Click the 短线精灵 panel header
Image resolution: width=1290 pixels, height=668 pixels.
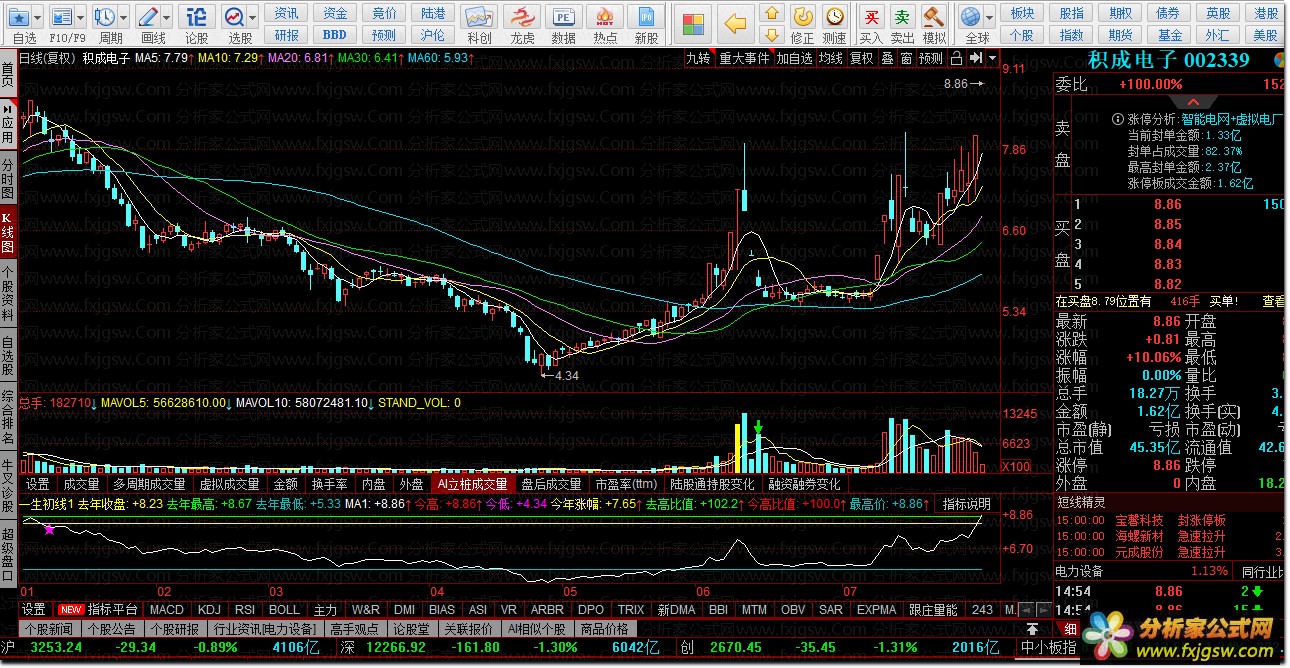[1170, 503]
